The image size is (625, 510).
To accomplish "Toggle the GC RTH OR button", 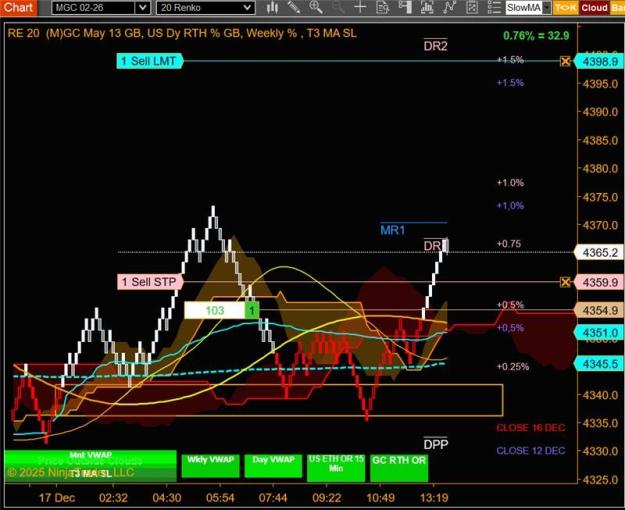I will coord(399,467).
